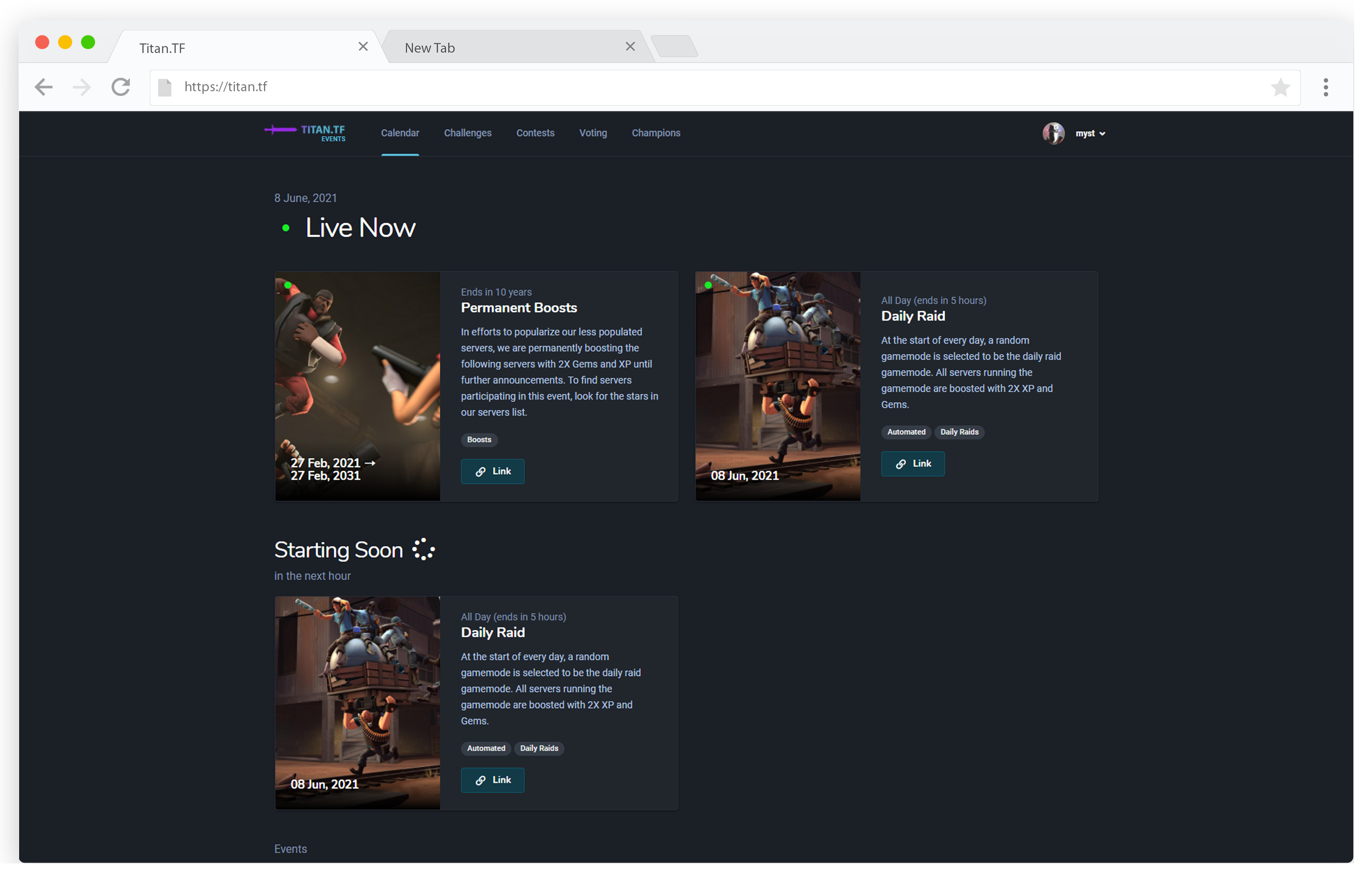
Task: Click the address bar with https://titan.tf
Action: point(725,87)
